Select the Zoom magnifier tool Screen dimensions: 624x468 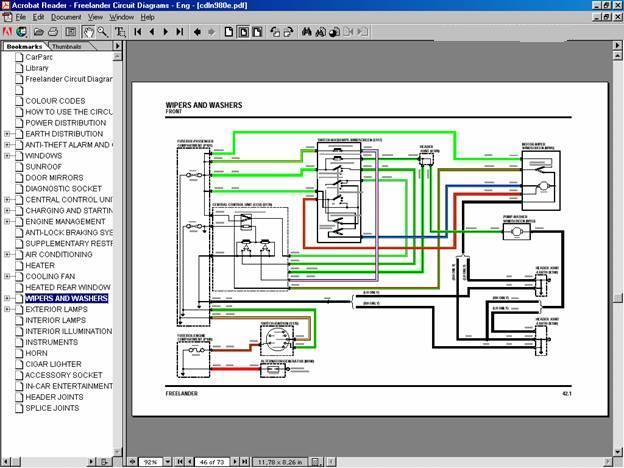(103, 32)
